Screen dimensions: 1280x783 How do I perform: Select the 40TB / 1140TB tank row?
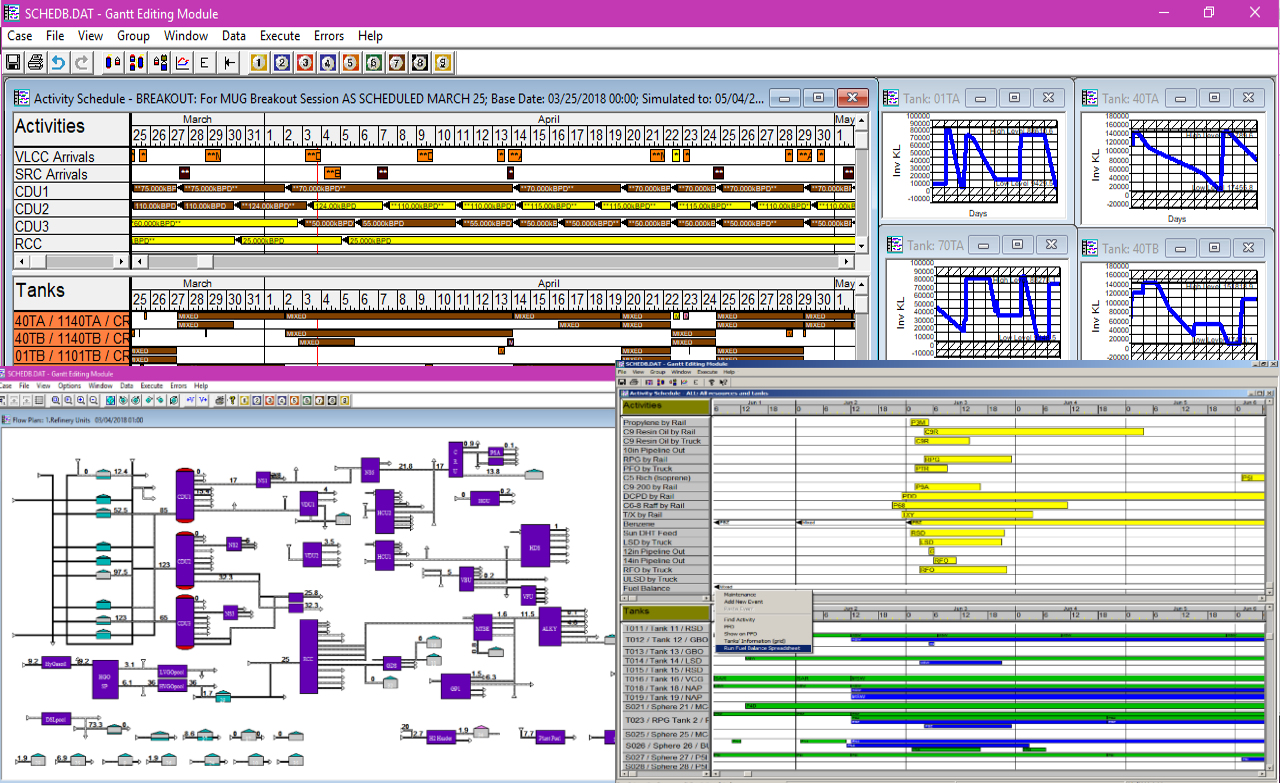[71, 338]
